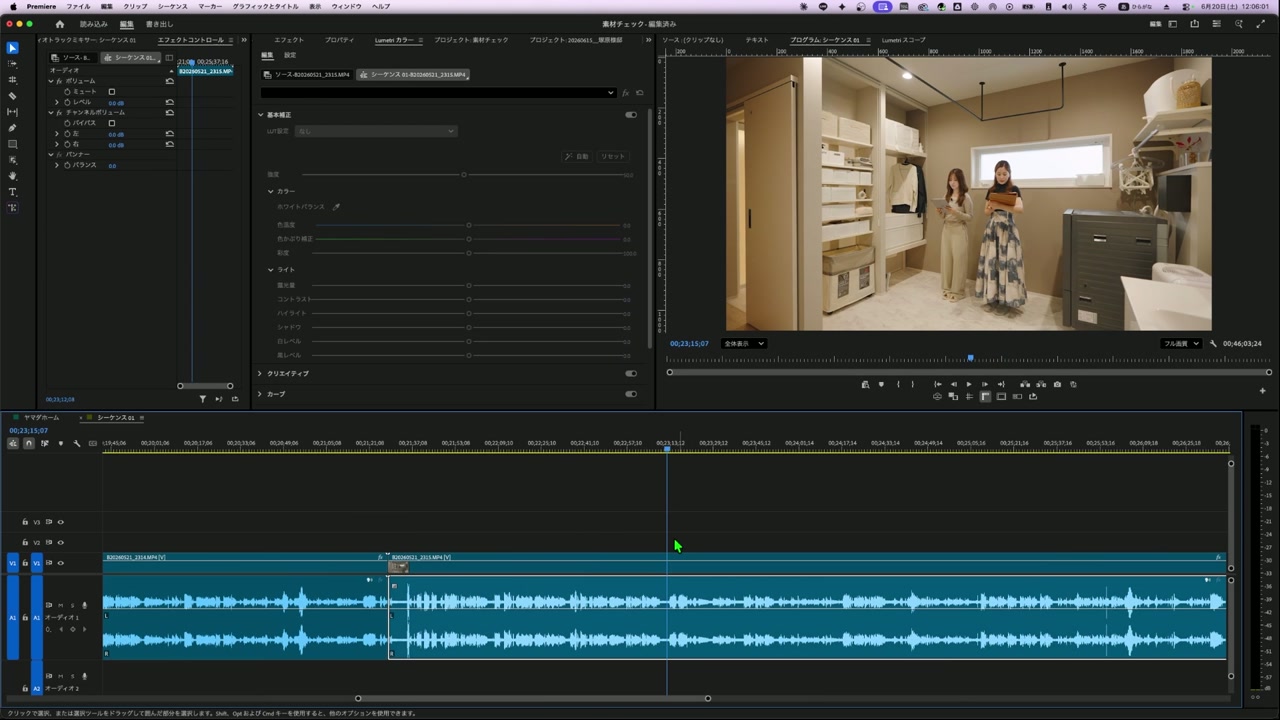The height and width of the screenshot is (720, 1280).
Task: Collapse the 基本補正 section
Action: click(x=261, y=115)
